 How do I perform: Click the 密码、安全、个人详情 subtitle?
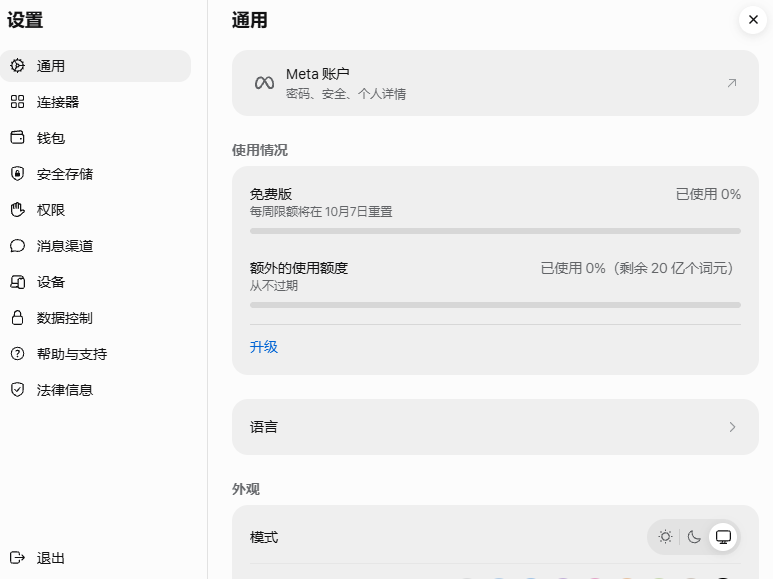(346, 94)
